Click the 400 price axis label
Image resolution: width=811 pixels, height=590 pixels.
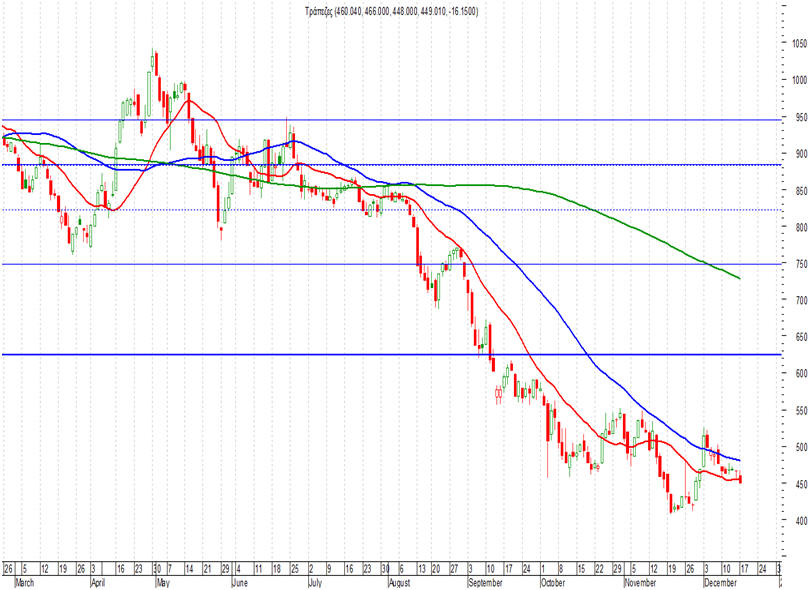[801, 521]
